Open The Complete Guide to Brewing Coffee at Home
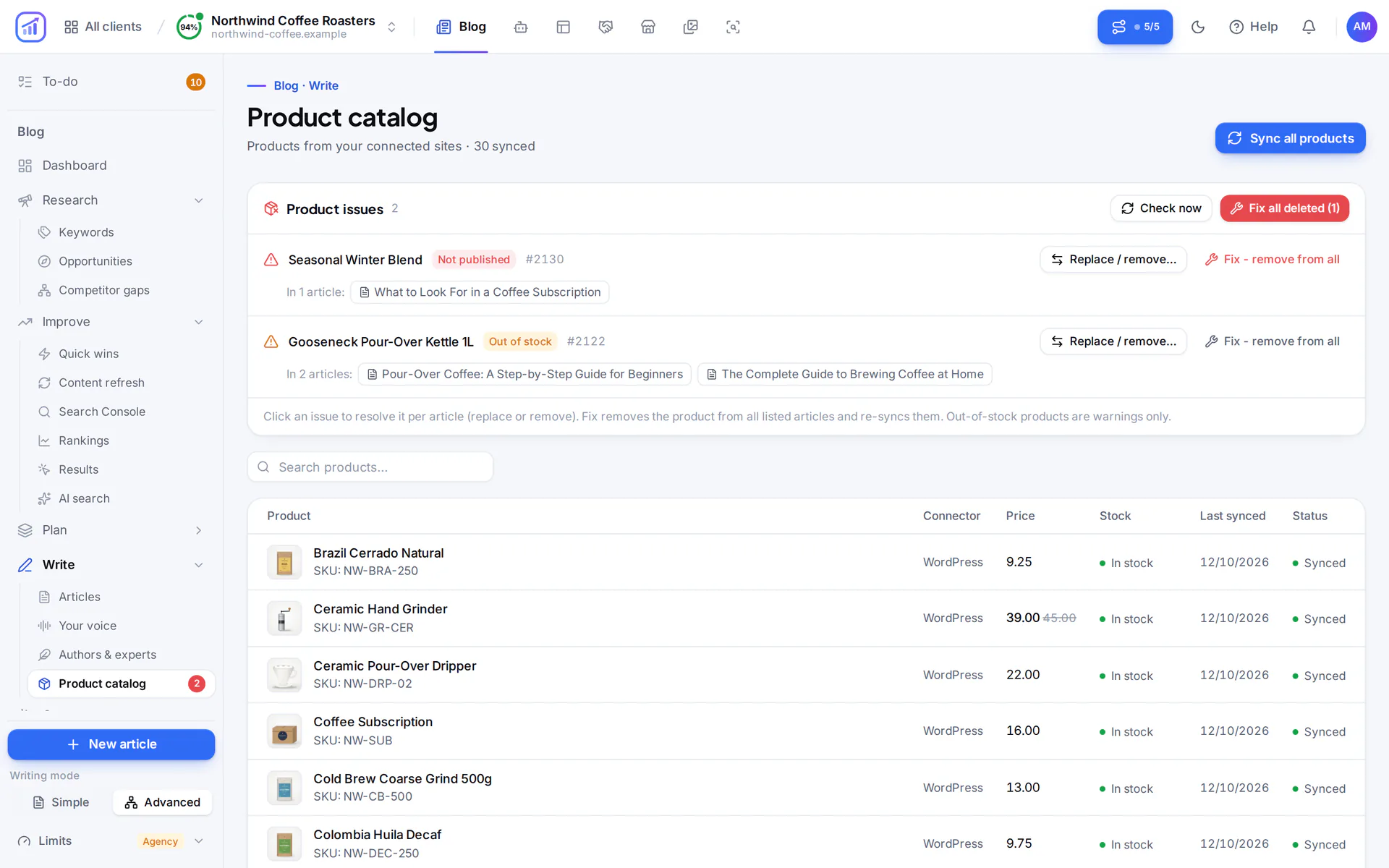 tap(844, 374)
